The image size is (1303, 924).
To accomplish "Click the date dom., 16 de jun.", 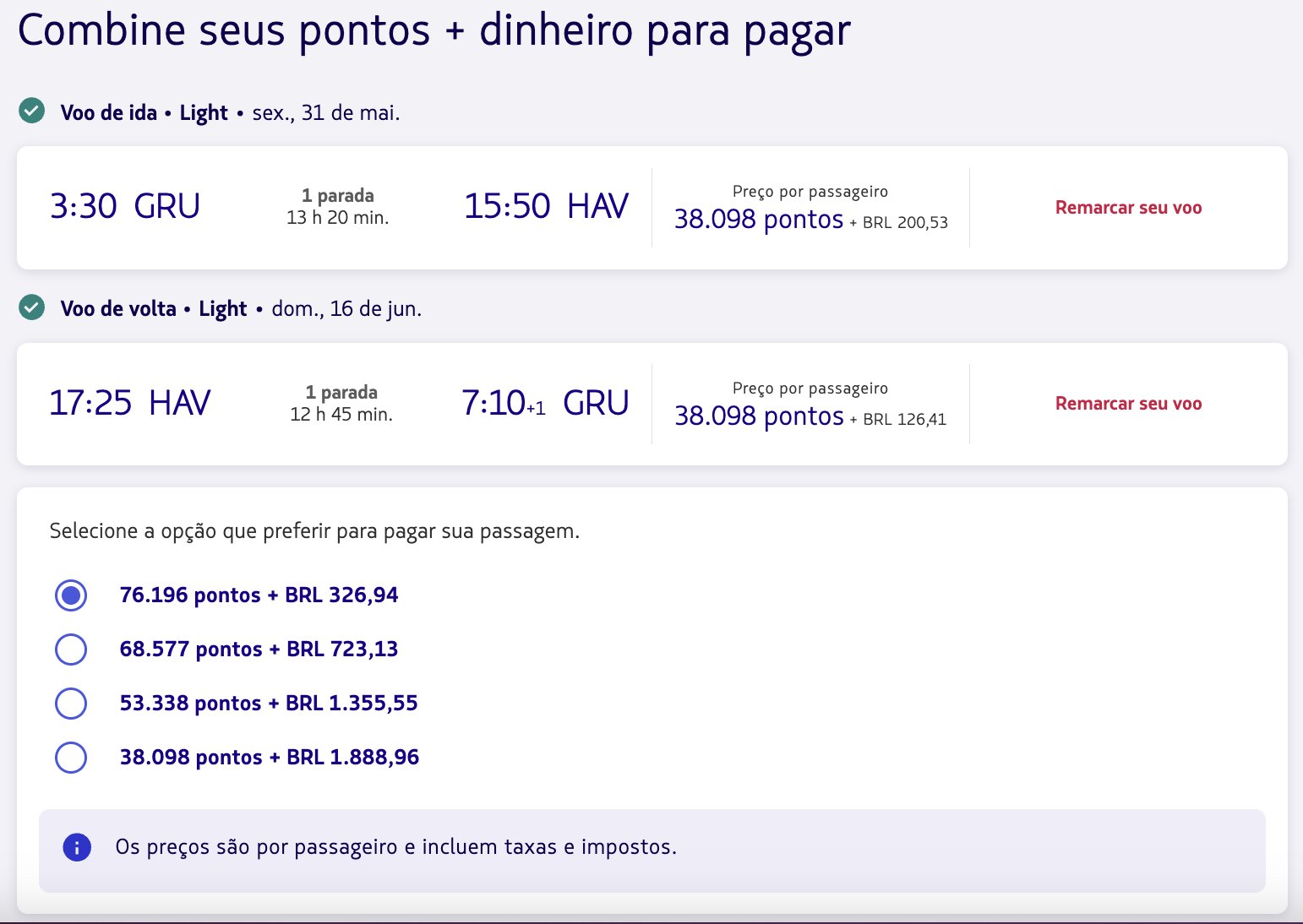I will click(x=346, y=309).
